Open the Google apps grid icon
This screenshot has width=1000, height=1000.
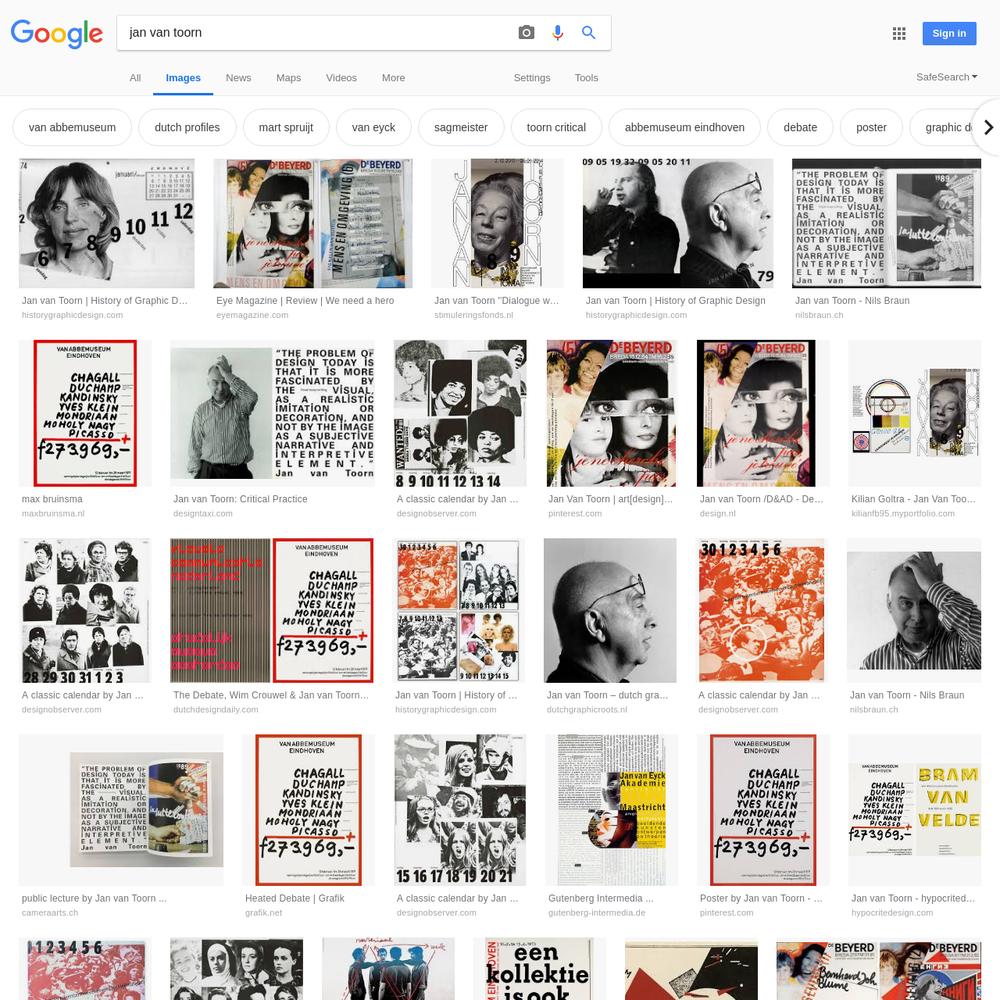pos(899,33)
